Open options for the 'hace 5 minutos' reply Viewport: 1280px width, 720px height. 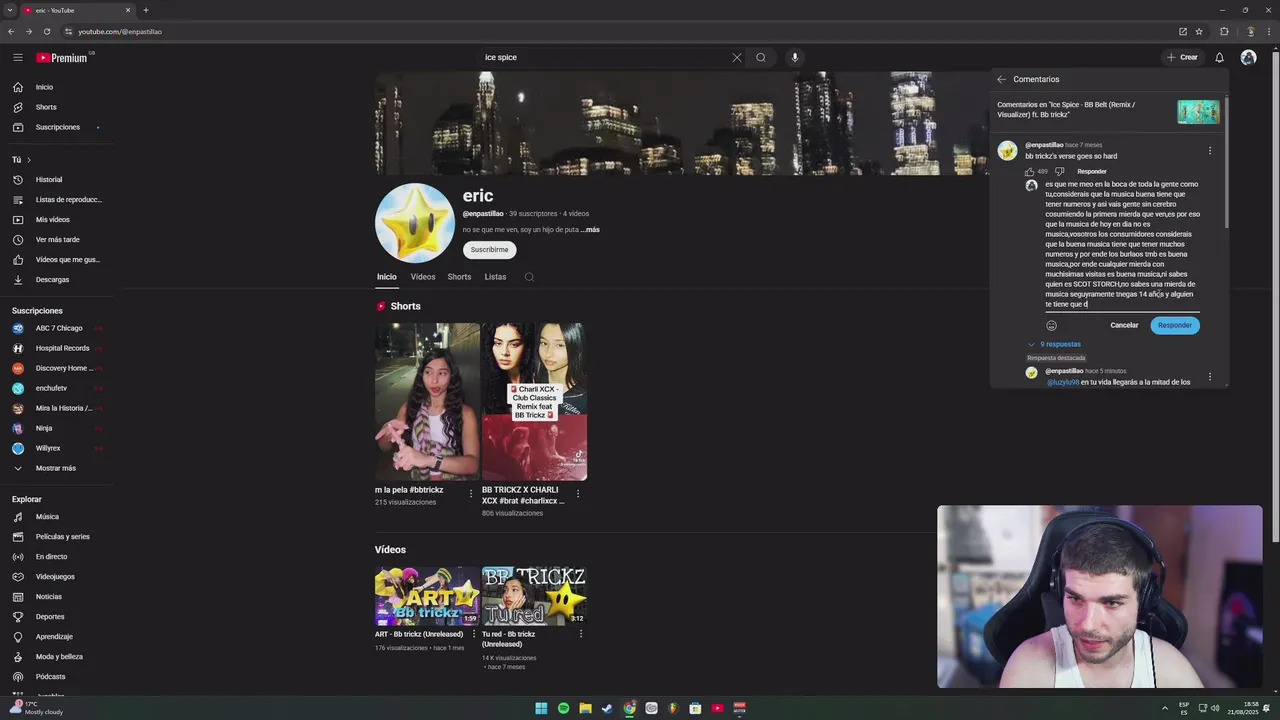coord(1209,377)
